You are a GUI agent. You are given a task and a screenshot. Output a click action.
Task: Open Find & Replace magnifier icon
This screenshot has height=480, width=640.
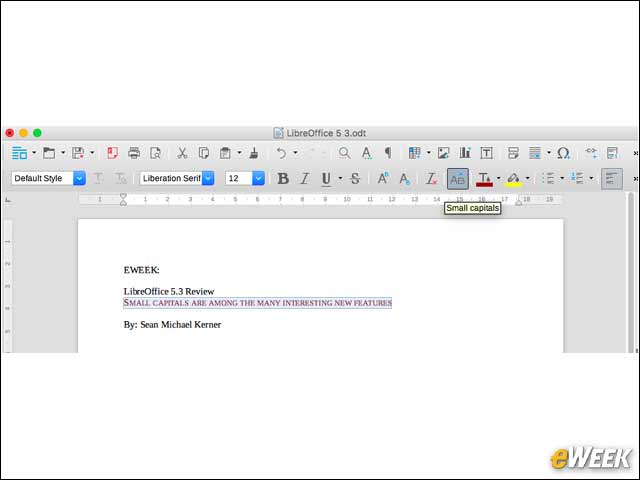344,153
